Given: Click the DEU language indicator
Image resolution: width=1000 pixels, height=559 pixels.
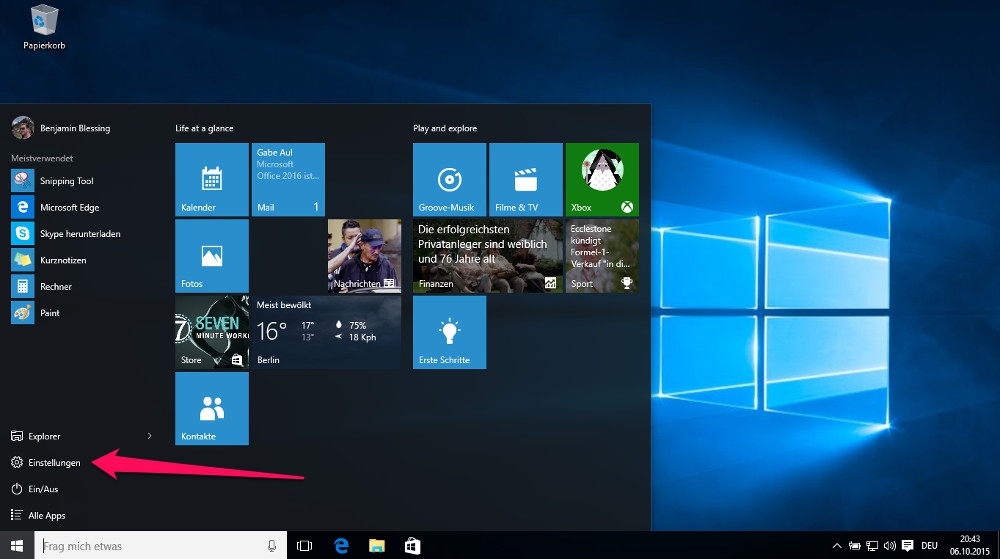Looking at the screenshot, I should (929, 546).
